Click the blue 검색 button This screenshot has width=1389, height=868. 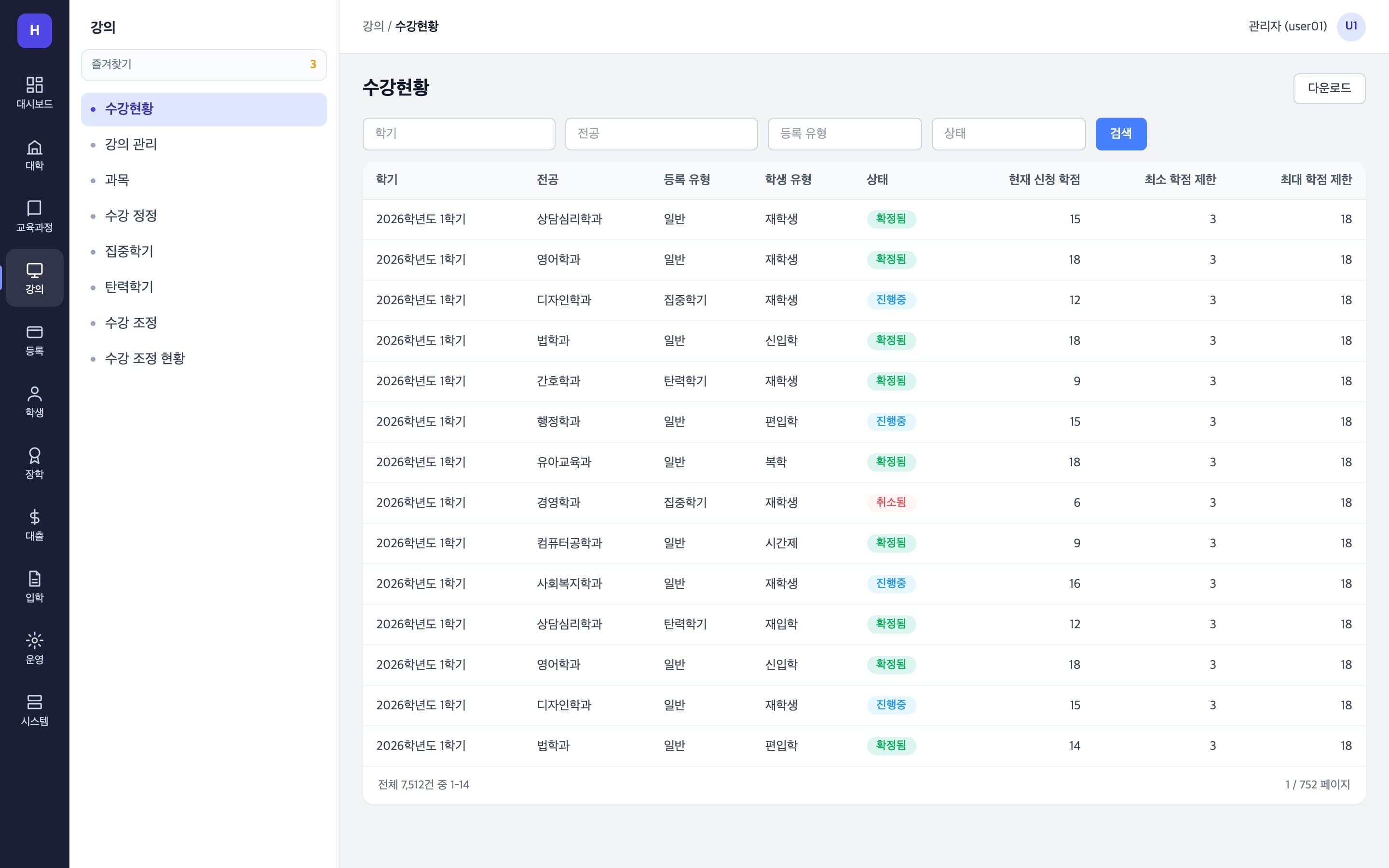pyautogui.click(x=1120, y=134)
